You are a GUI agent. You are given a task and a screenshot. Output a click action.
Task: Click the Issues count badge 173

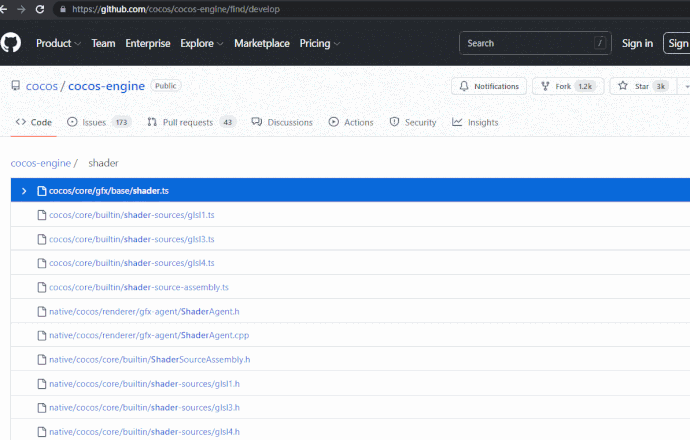tap(121, 122)
